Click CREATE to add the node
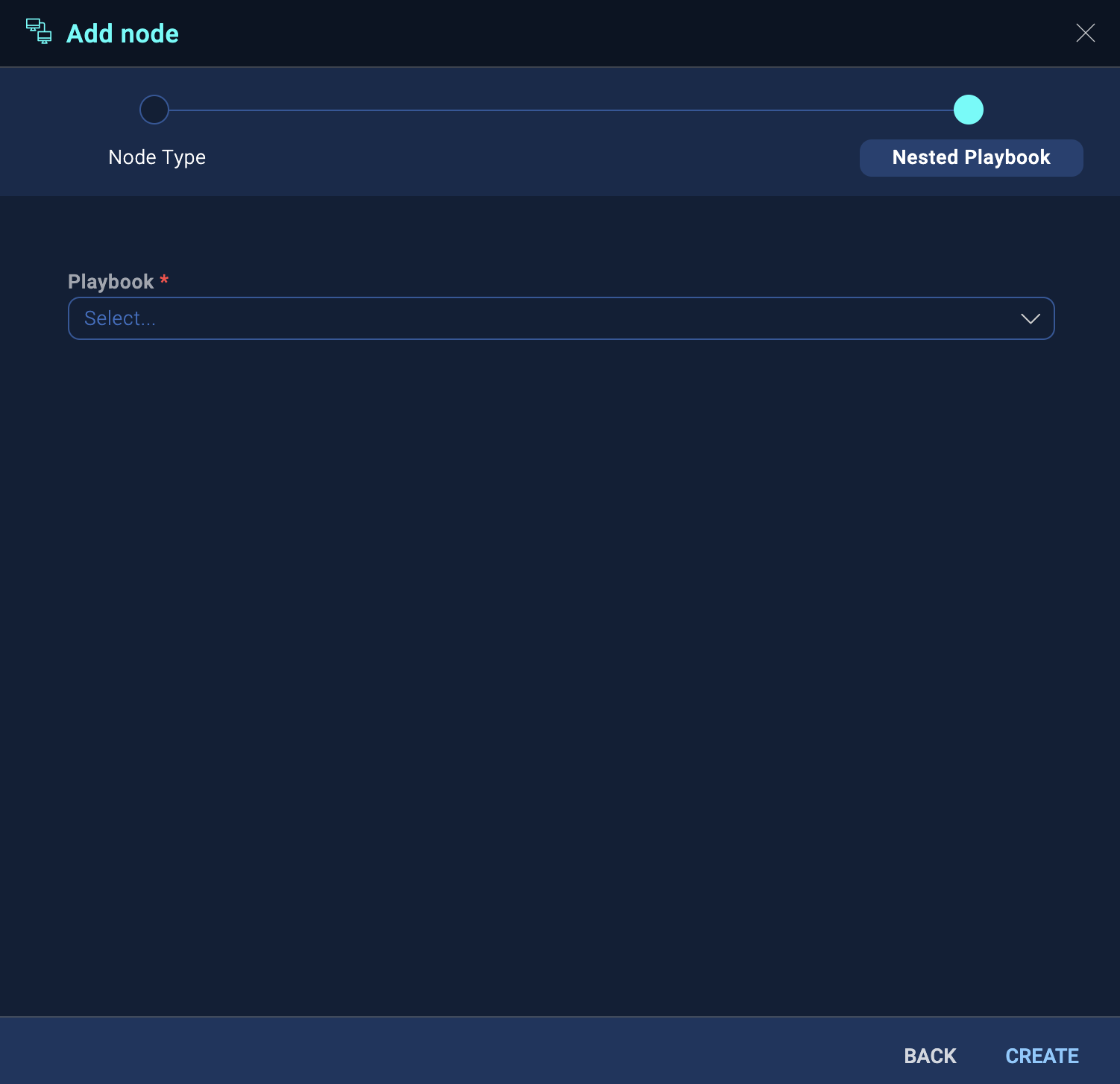 tap(1042, 1056)
